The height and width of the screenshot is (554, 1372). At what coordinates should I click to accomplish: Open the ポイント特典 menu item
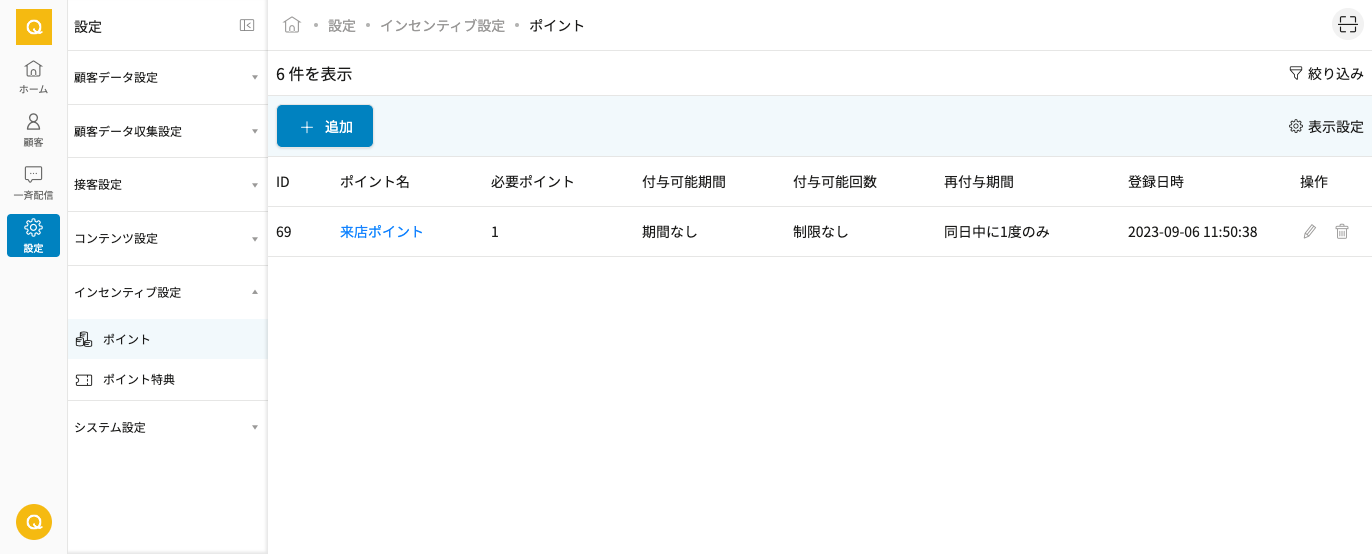pos(139,380)
